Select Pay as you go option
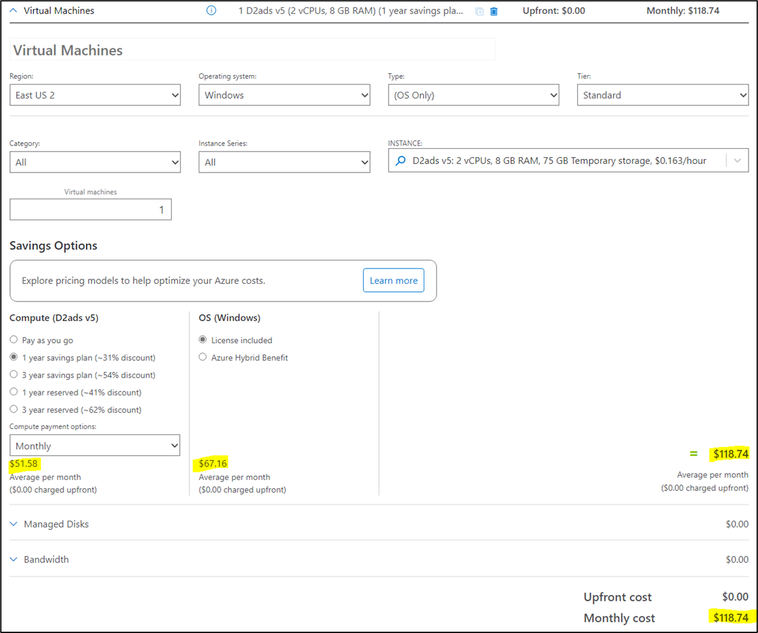The height and width of the screenshot is (633, 758). pyautogui.click(x=14, y=340)
